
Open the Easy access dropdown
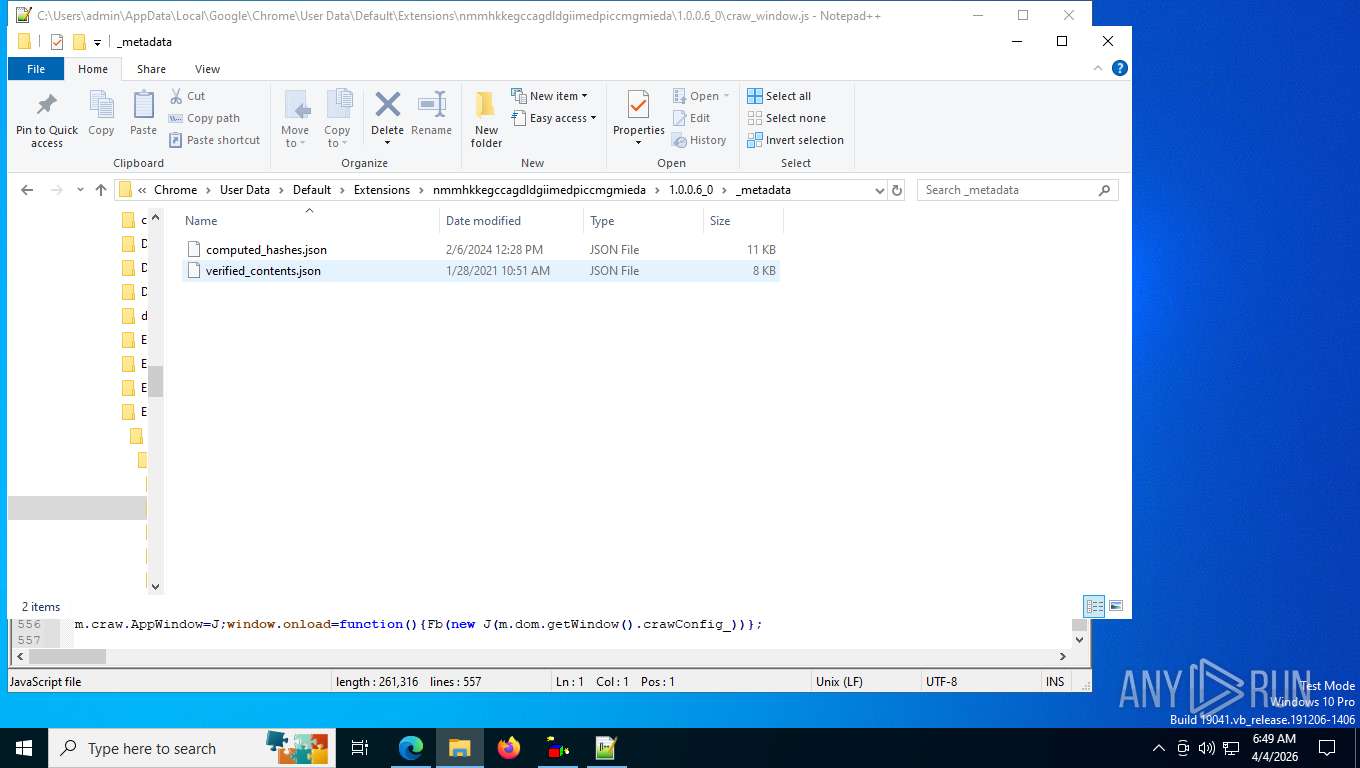click(554, 118)
